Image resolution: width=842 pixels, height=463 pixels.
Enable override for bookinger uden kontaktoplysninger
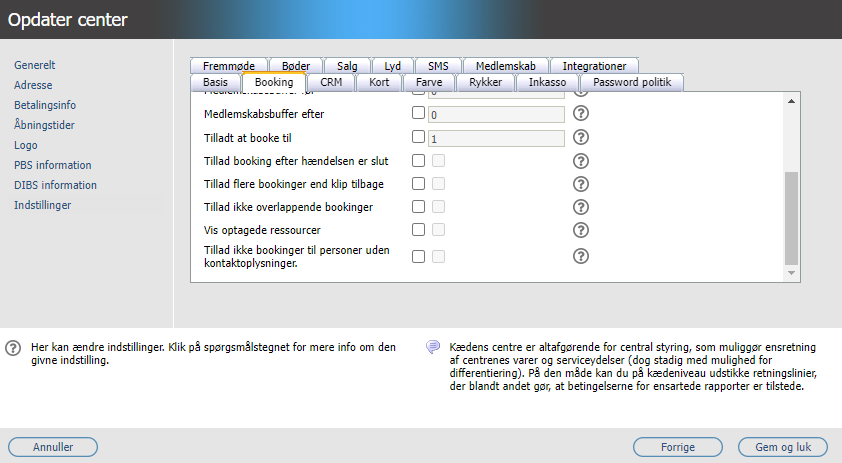tap(418, 257)
